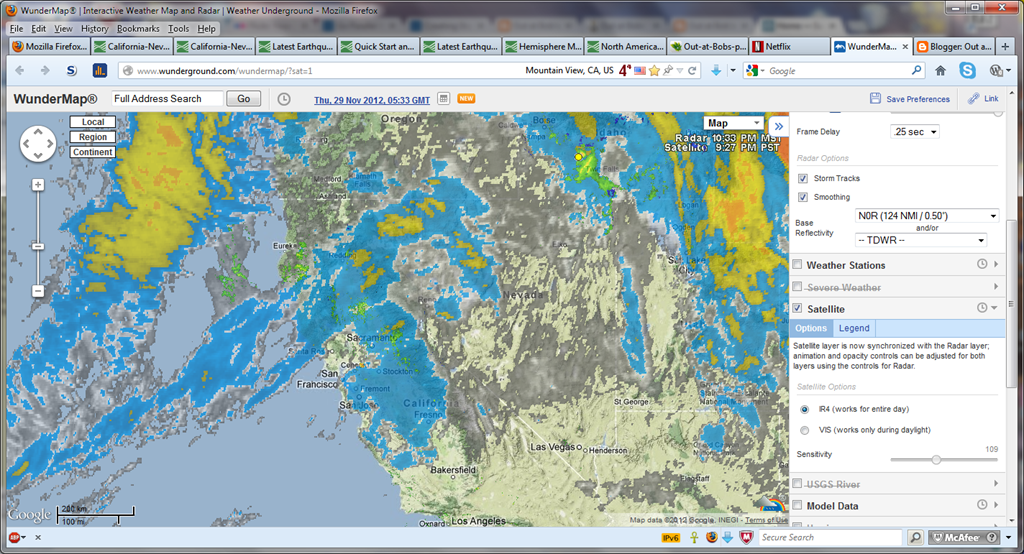
Task: Switch to the satellite Legend tab
Action: tap(854, 328)
